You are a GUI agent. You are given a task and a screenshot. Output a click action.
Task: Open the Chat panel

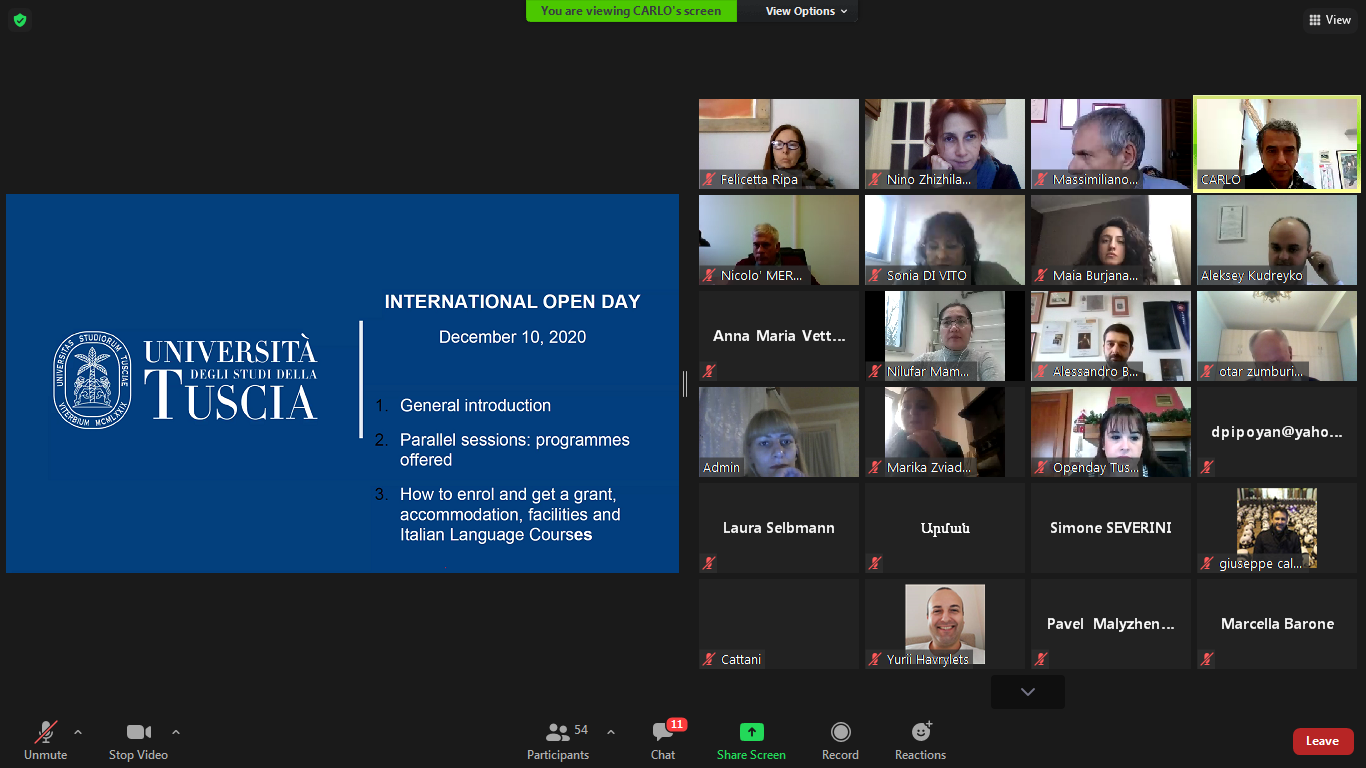(x=663, y=741)
